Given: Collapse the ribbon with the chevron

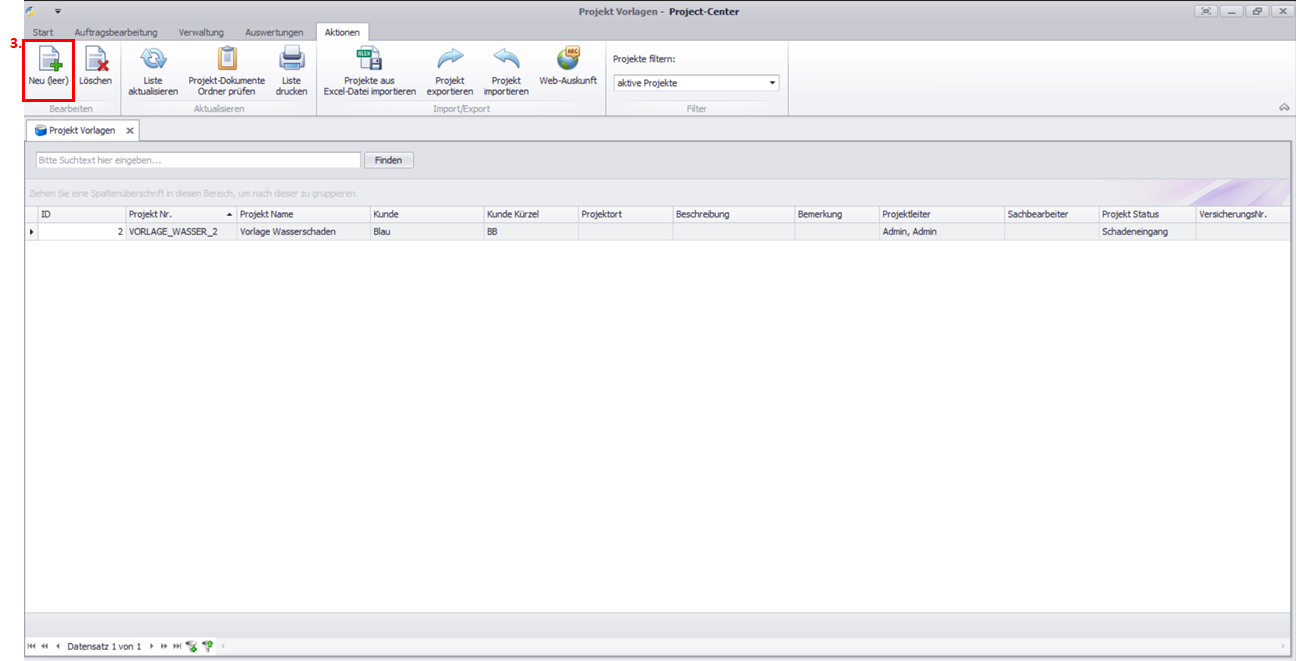Looking at the screenshot, I should pos(1284,107).
